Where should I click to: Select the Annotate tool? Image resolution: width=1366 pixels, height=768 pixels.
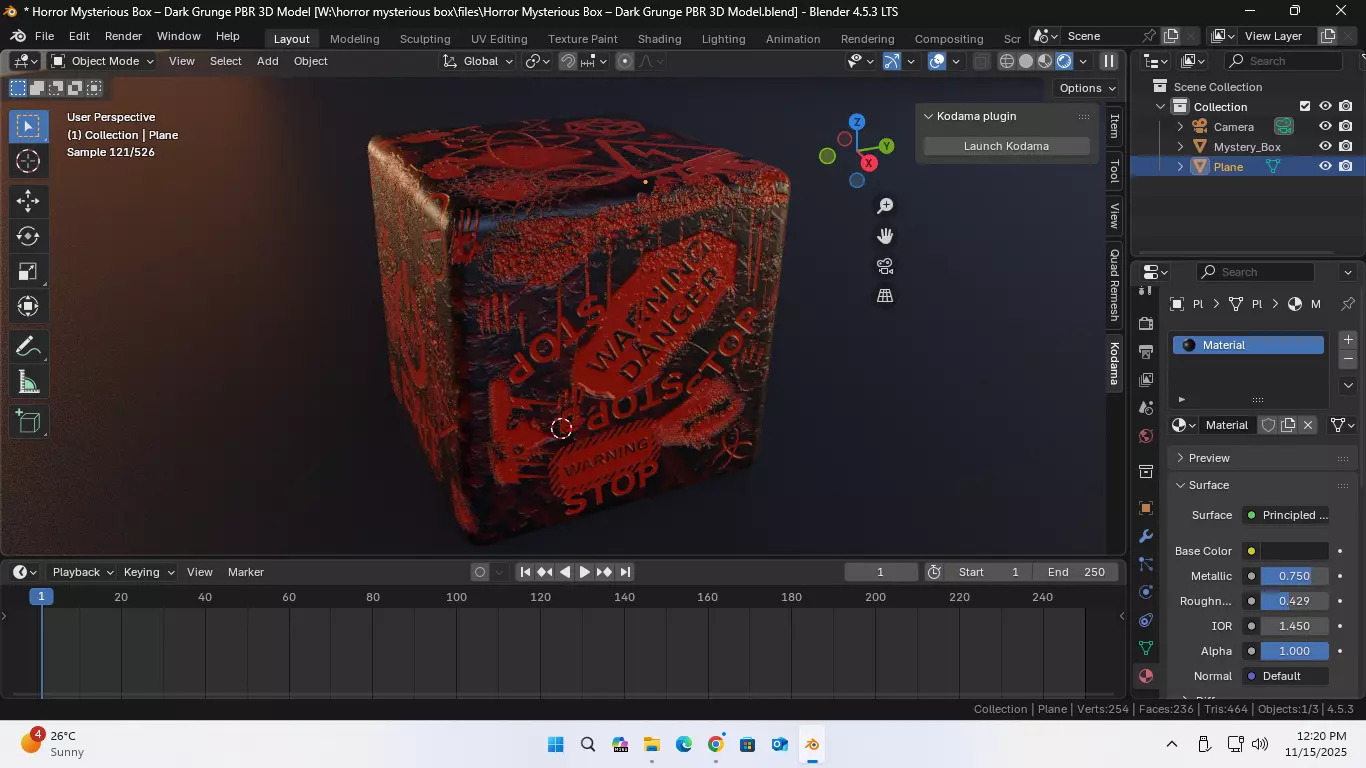click(28, 346)
